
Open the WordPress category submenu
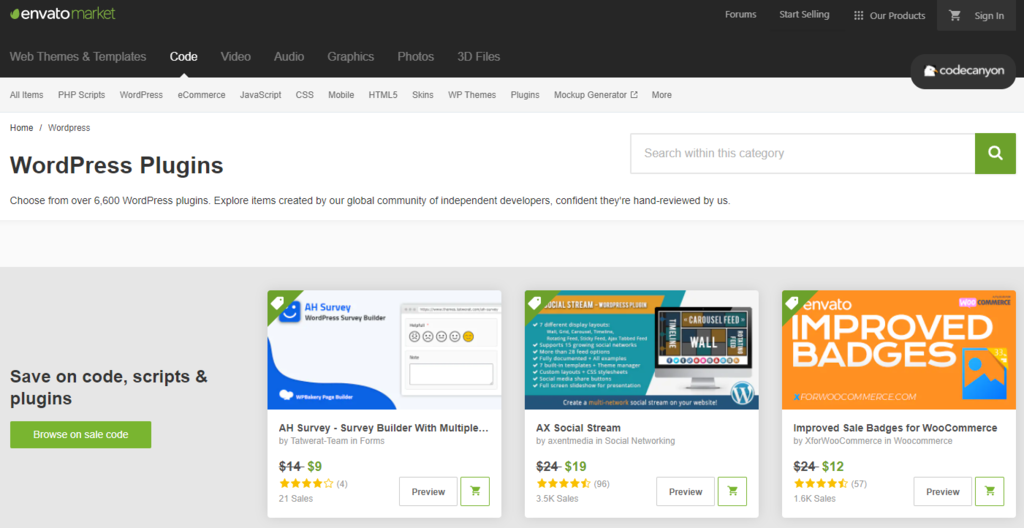tap(141, 95)
